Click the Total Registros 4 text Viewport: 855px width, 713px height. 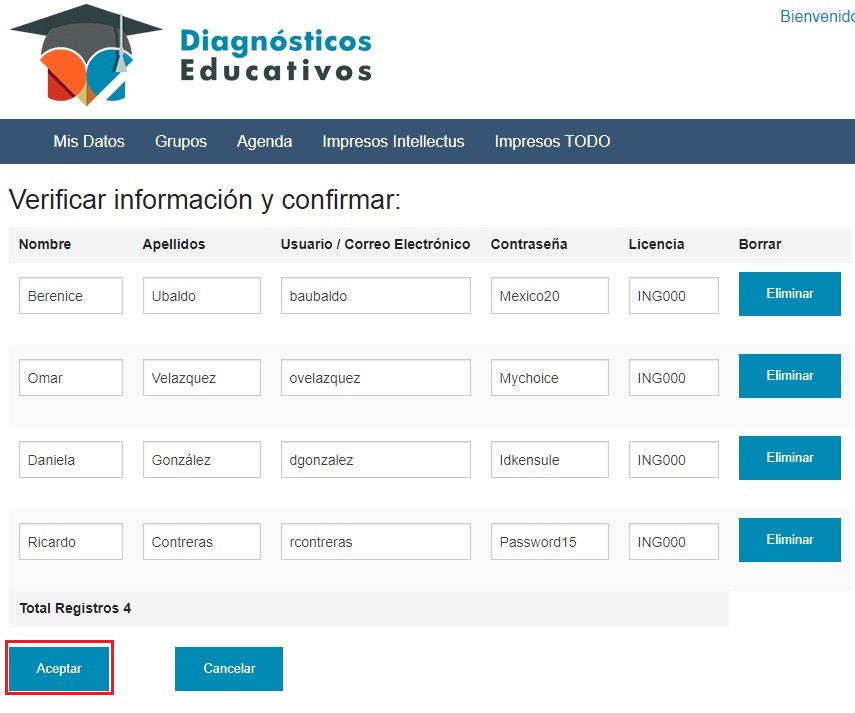tap(75, 608)
